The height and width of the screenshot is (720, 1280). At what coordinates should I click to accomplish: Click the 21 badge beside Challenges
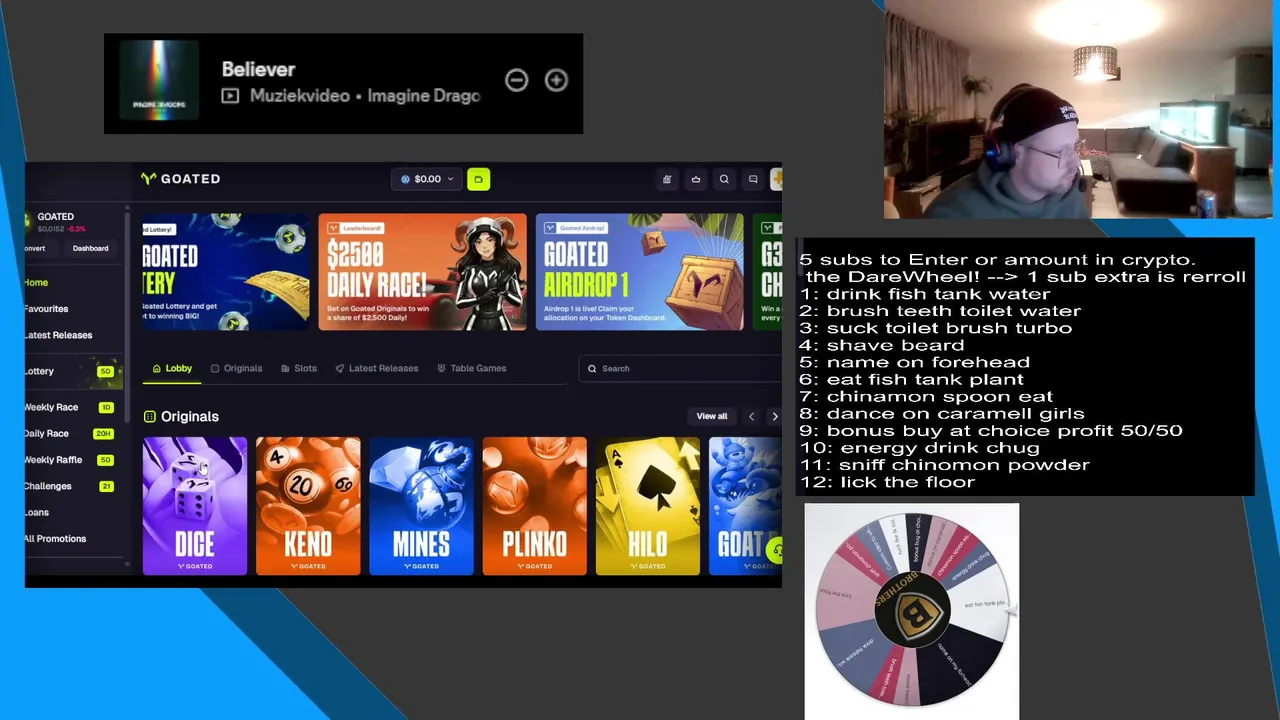[106, 486]
